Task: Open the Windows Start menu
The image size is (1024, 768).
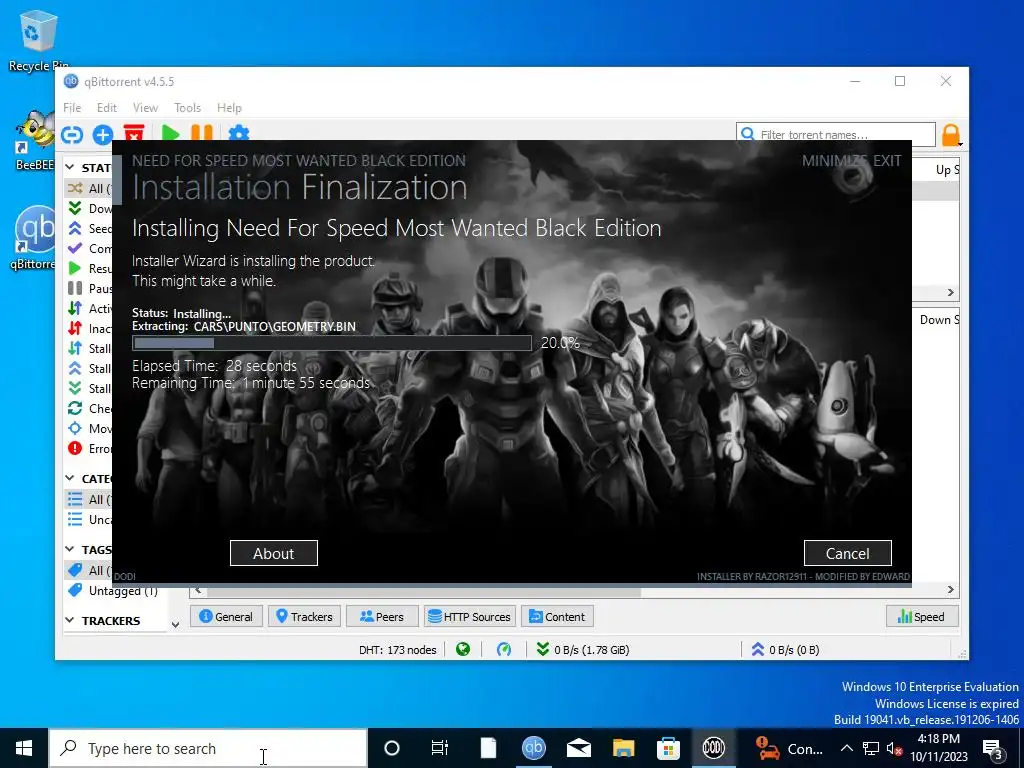Action: pos(24,748)
